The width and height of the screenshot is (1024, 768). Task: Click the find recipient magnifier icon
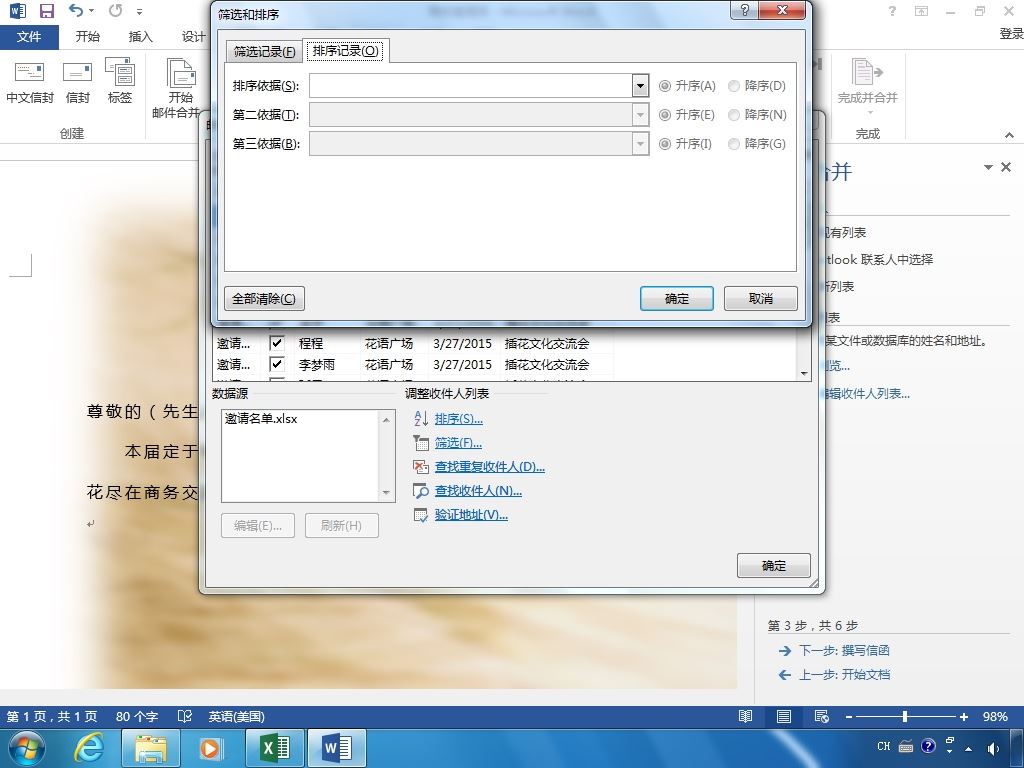pyautogui.click(x=421, y=491)
